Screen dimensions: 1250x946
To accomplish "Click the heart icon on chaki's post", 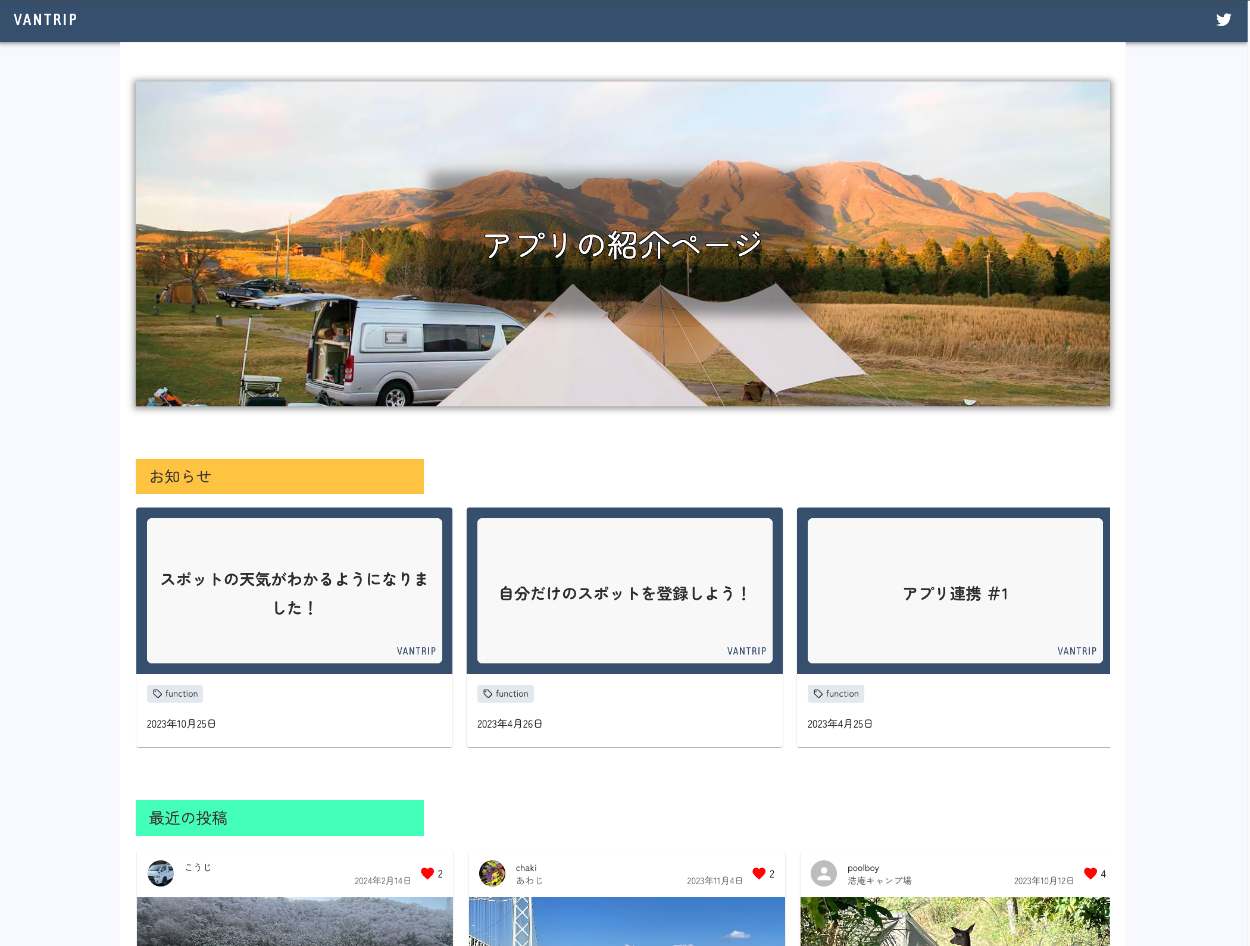I will tap(759, 873).
